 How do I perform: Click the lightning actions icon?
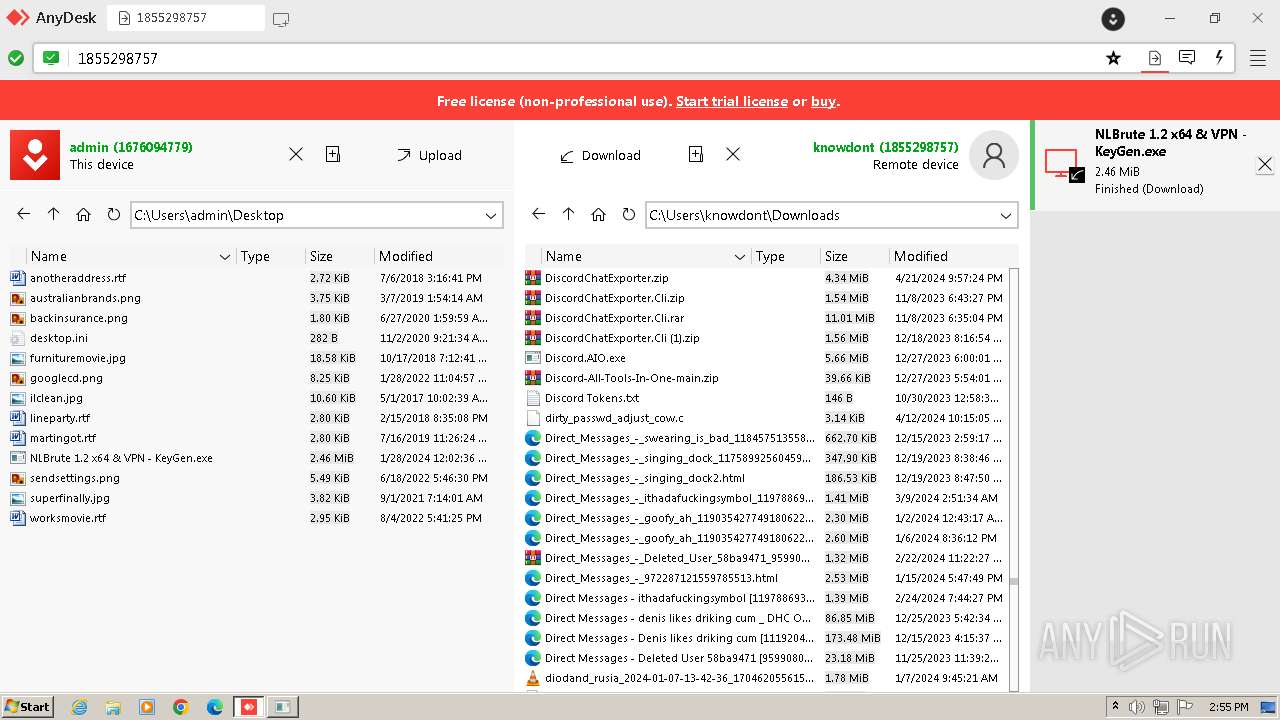[1219, 58]
